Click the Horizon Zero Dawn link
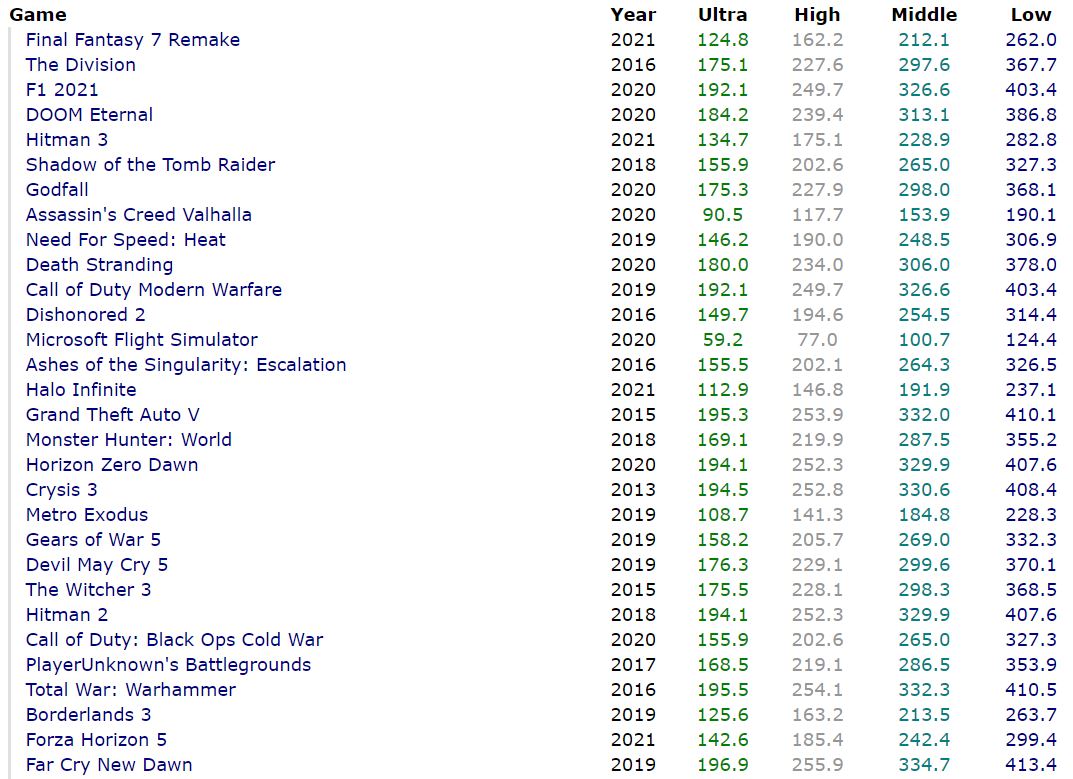The image size is (1073, 779). pos(112,465)
